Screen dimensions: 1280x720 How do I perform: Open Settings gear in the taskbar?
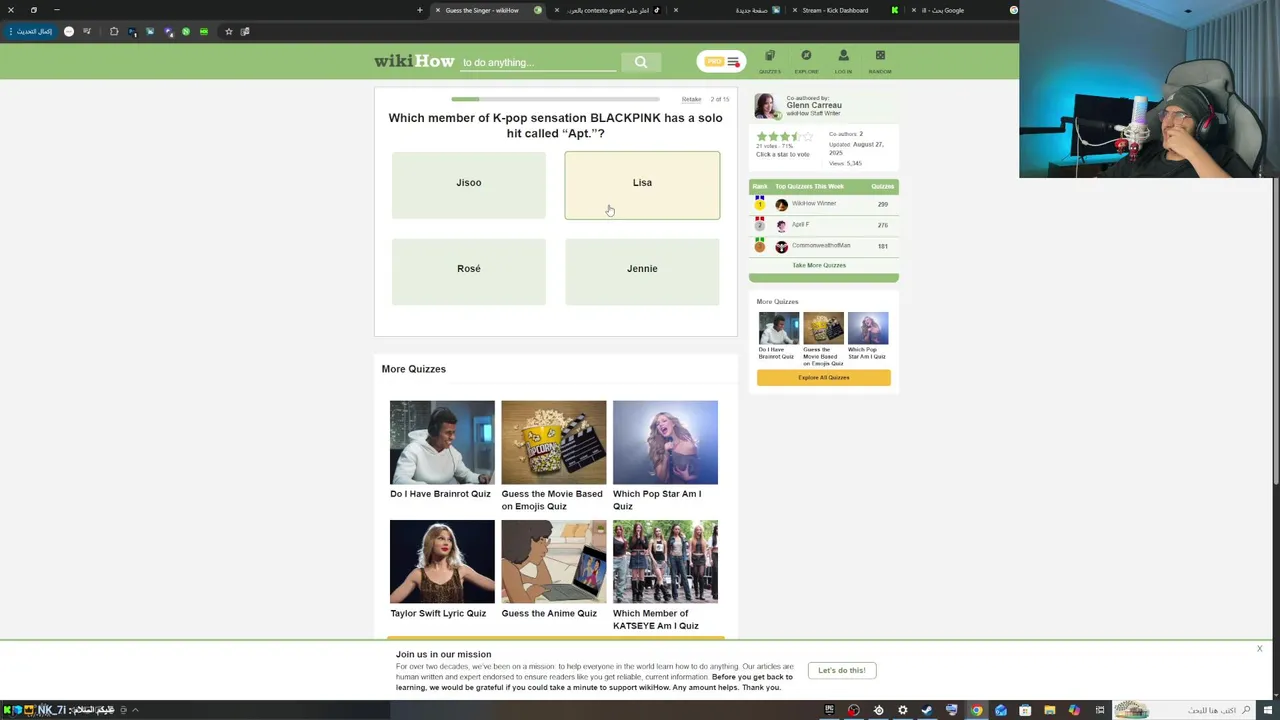tap(902, 710)
